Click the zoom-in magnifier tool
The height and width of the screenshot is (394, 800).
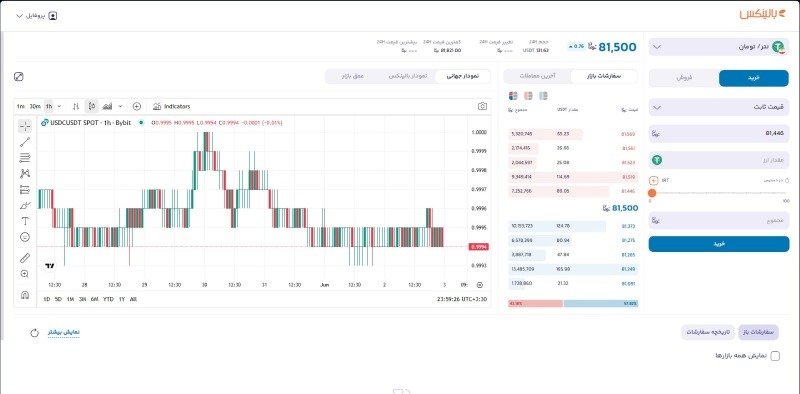(x=25, y=274)
